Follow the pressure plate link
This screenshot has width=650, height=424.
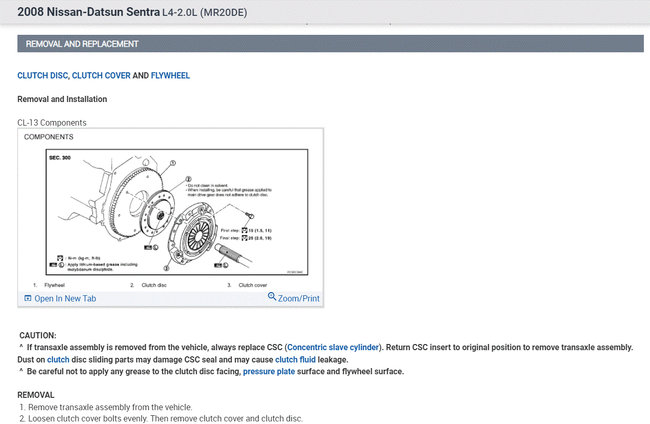[x=269, y=371]
